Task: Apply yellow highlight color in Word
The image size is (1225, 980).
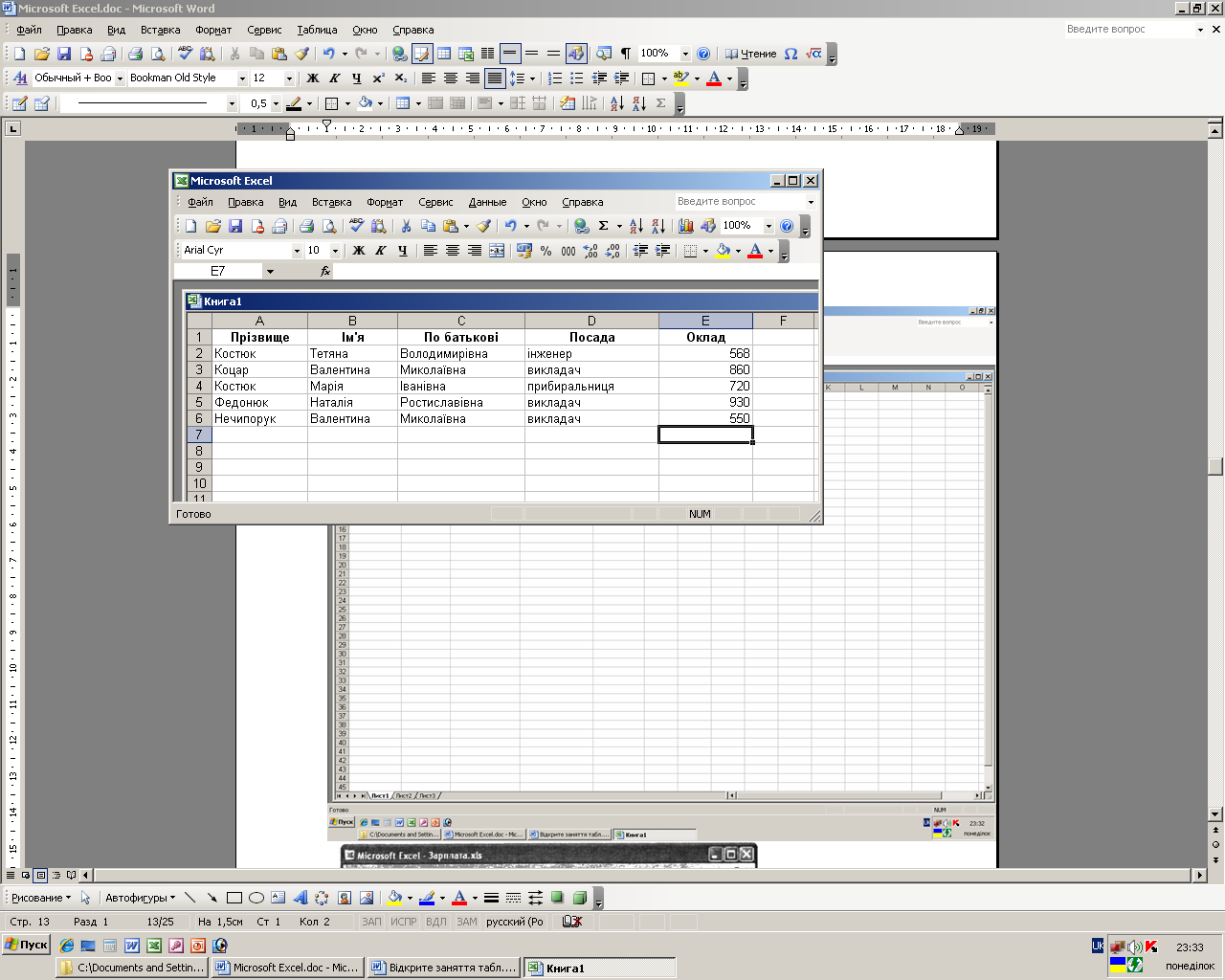Action: point(680,78)
